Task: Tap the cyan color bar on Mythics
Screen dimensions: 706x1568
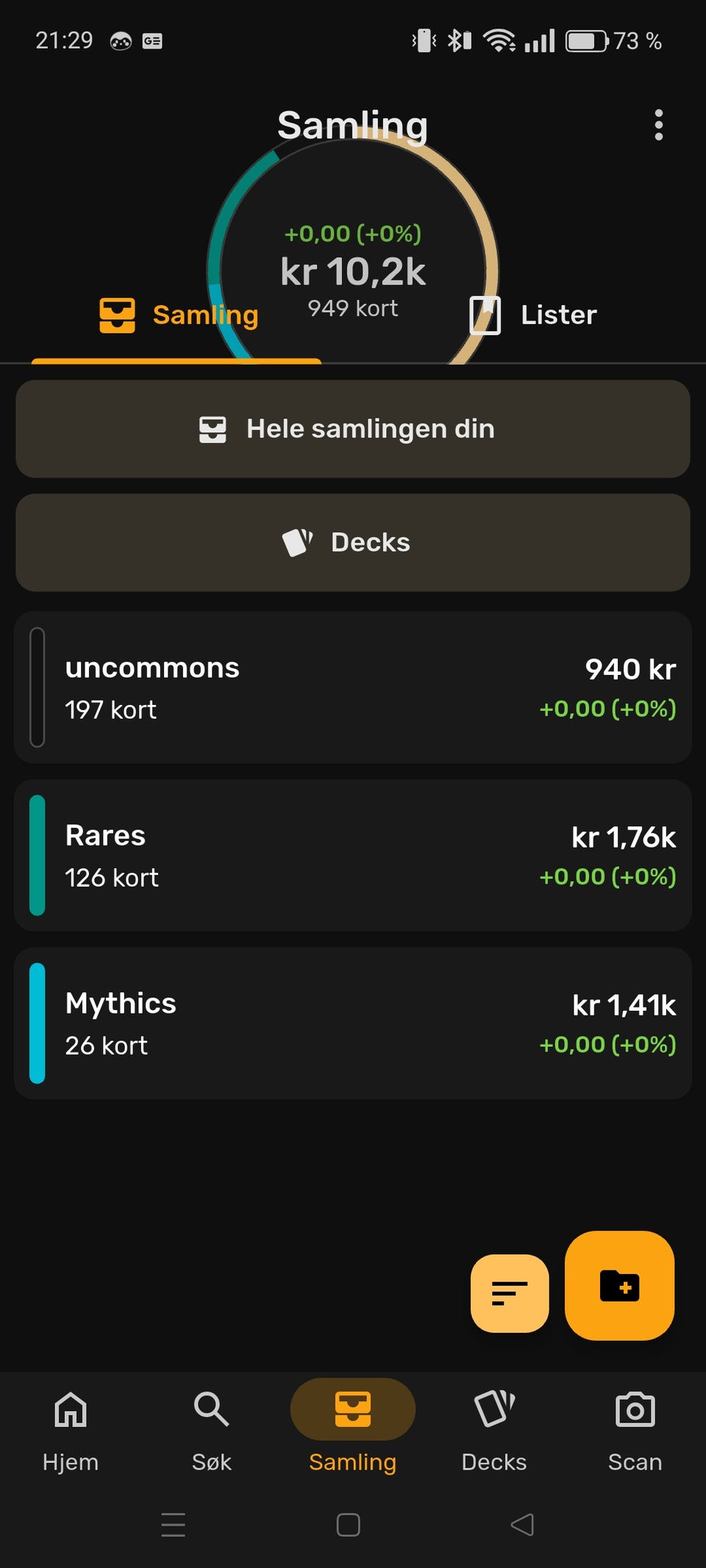Action: (x=38, y=1023)
